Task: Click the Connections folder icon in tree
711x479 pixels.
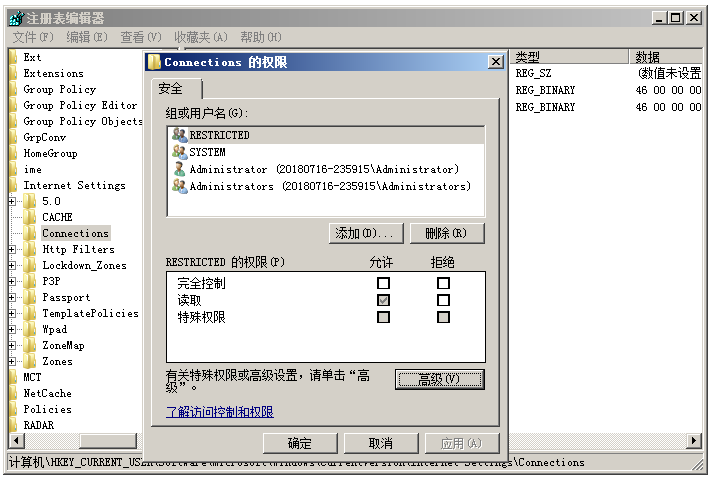Action: [30, 233]
